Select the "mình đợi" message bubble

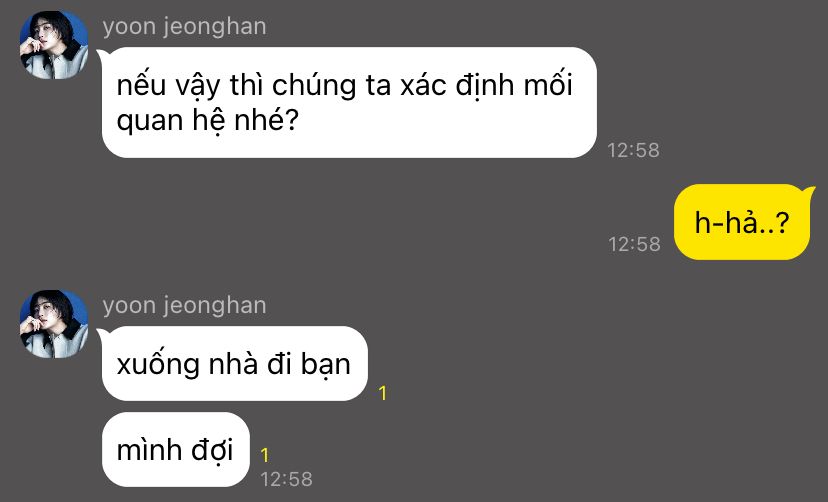(x=175, y=450)
